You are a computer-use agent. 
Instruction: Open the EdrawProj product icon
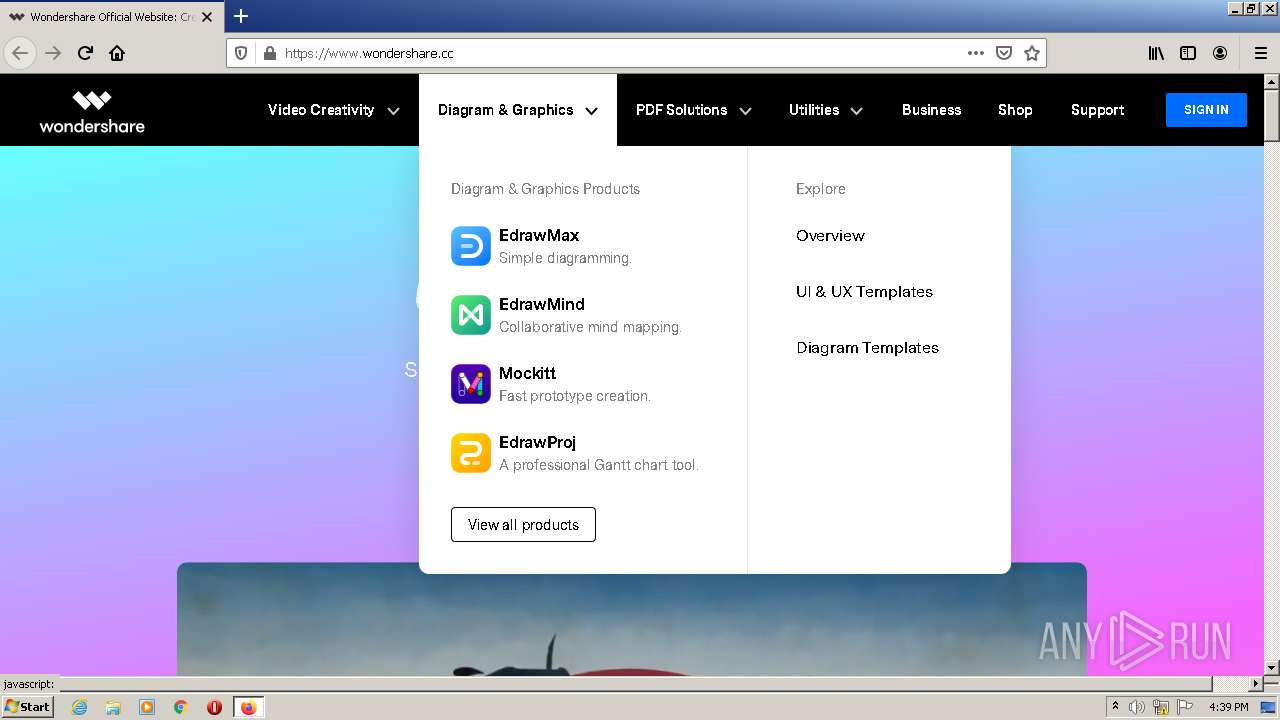pyautogui.click(x=471, y=453)
